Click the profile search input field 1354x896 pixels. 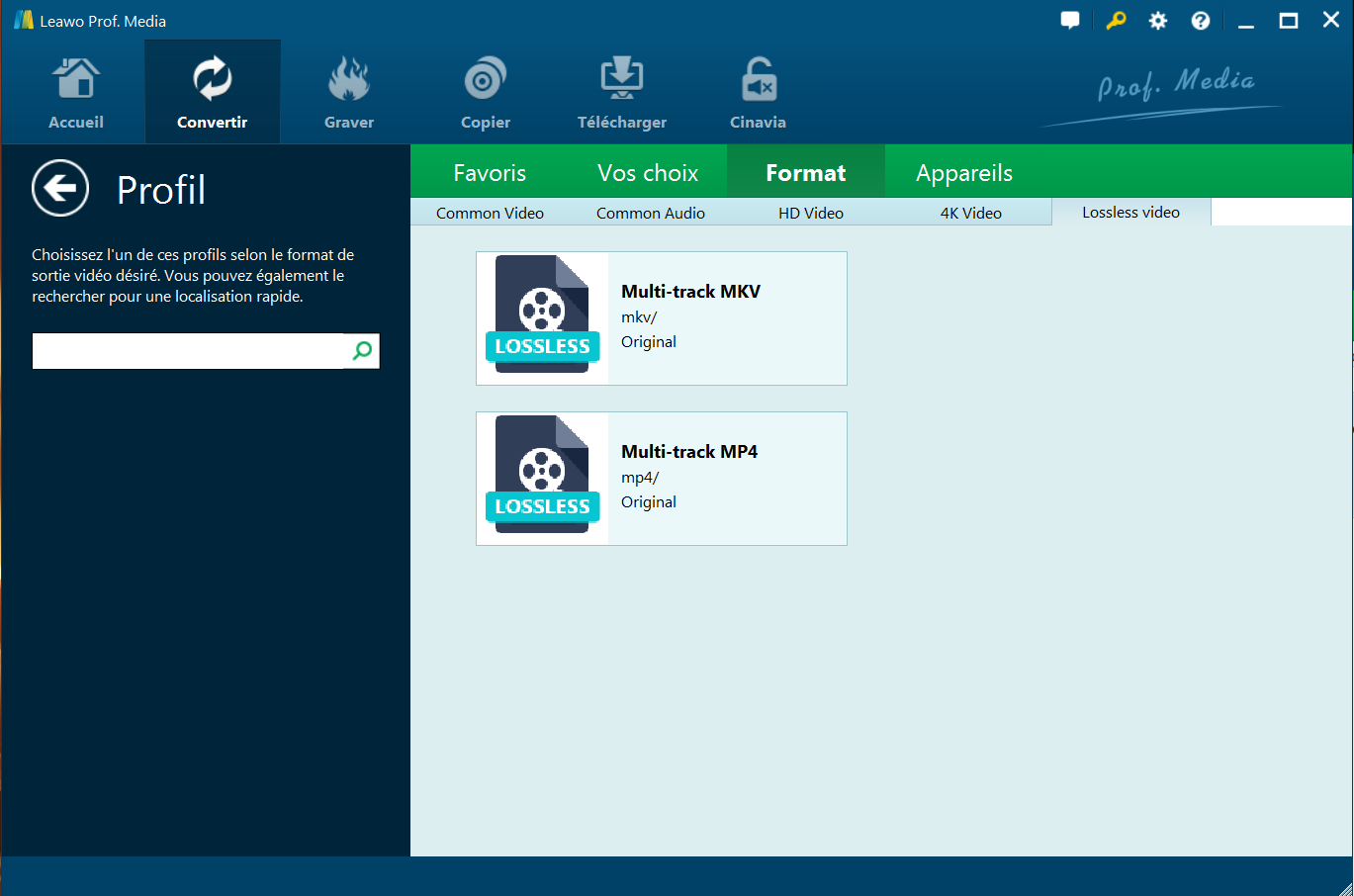pyautogui.click(x=188, y=351)
